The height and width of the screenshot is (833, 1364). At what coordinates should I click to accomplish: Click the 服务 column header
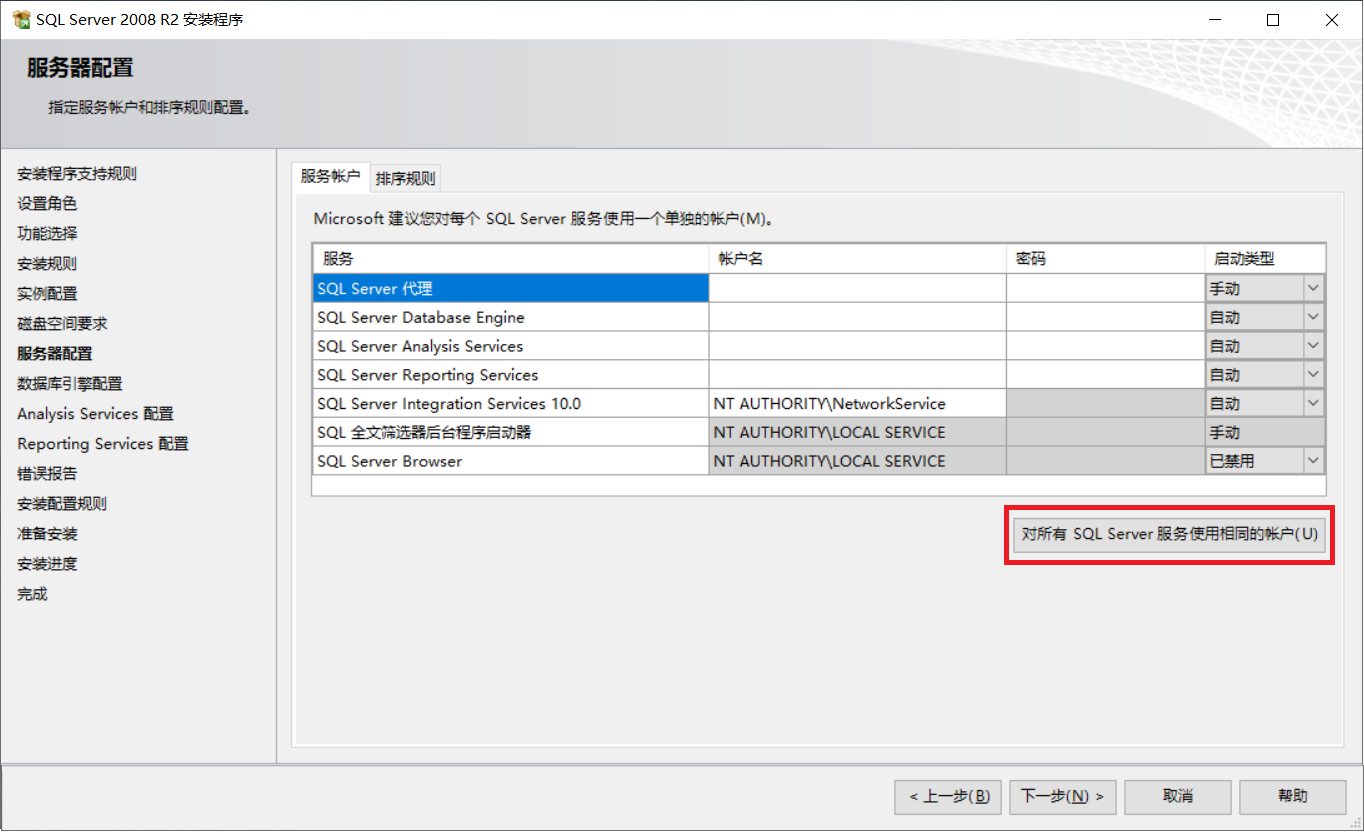[x=511, y=258]
